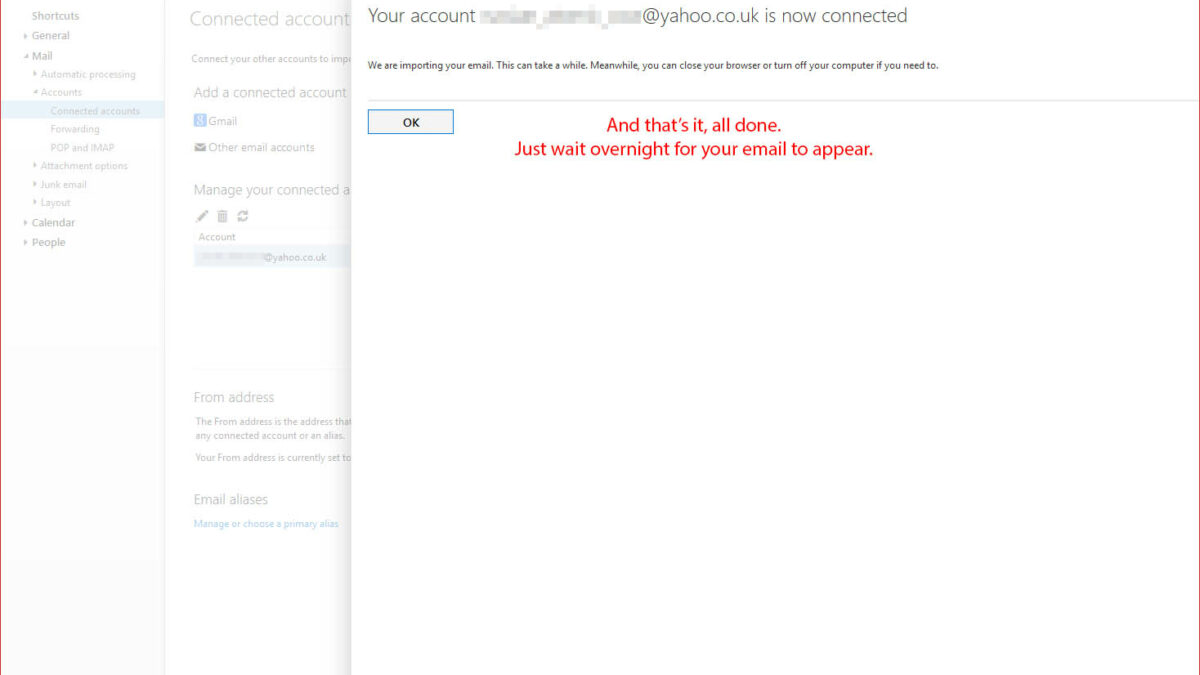1200x675 pixels.
Task: Click the 'We are importing your email' message
Action: pyautogui.click(x=653, y=66)
